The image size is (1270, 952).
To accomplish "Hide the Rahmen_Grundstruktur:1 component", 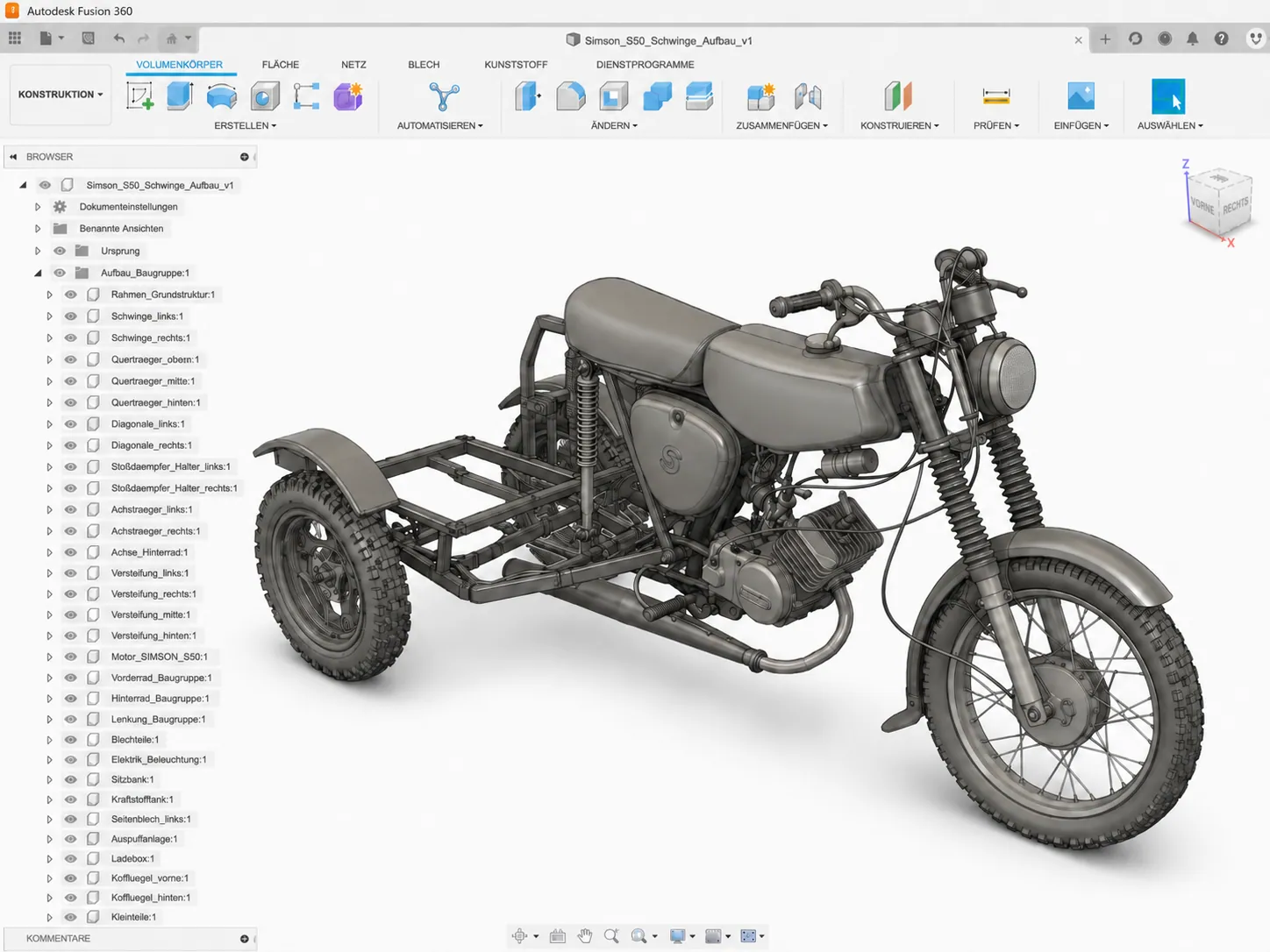I will click(x=71, y=295).
